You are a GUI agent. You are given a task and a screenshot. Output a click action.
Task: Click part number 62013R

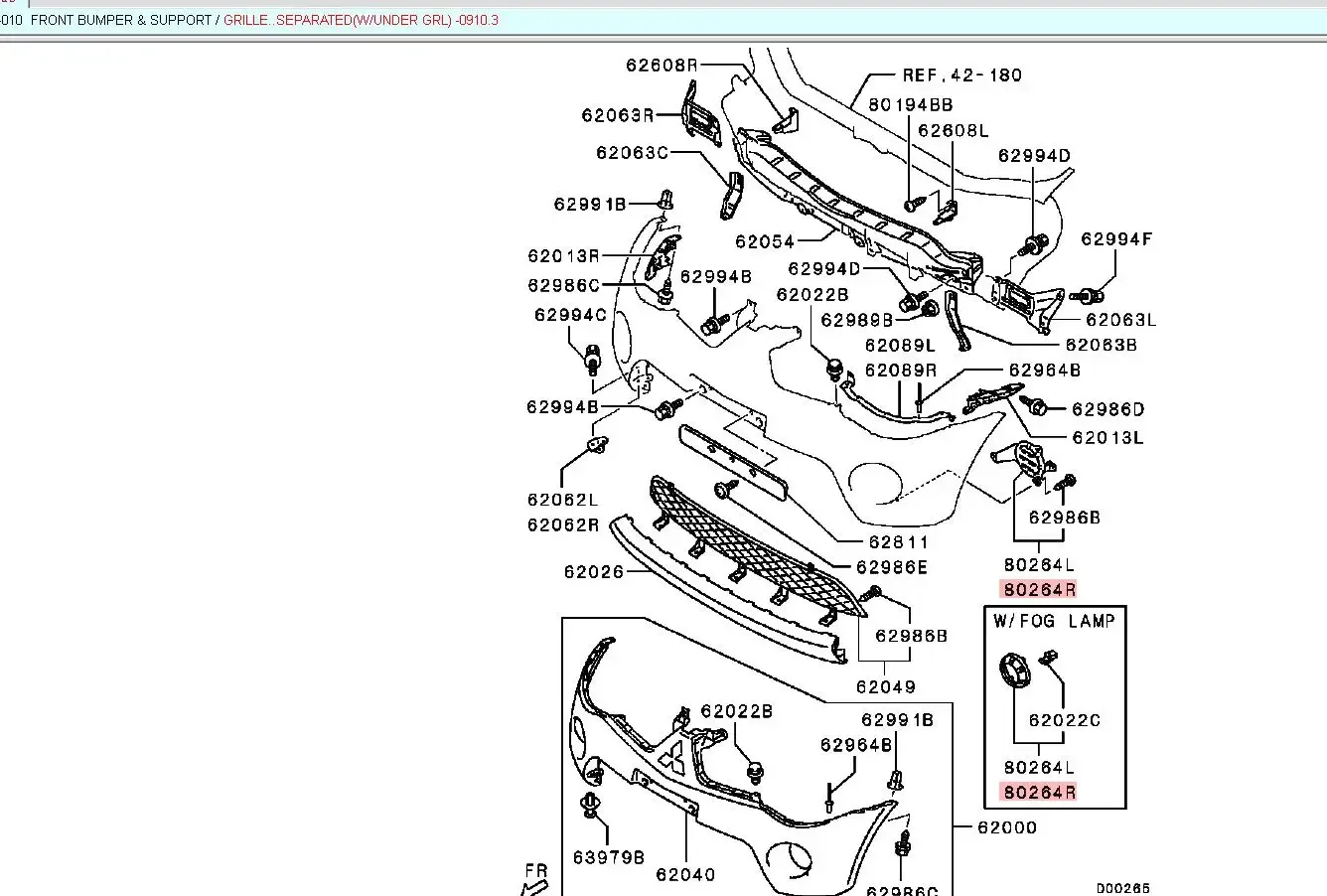point(564,256)
